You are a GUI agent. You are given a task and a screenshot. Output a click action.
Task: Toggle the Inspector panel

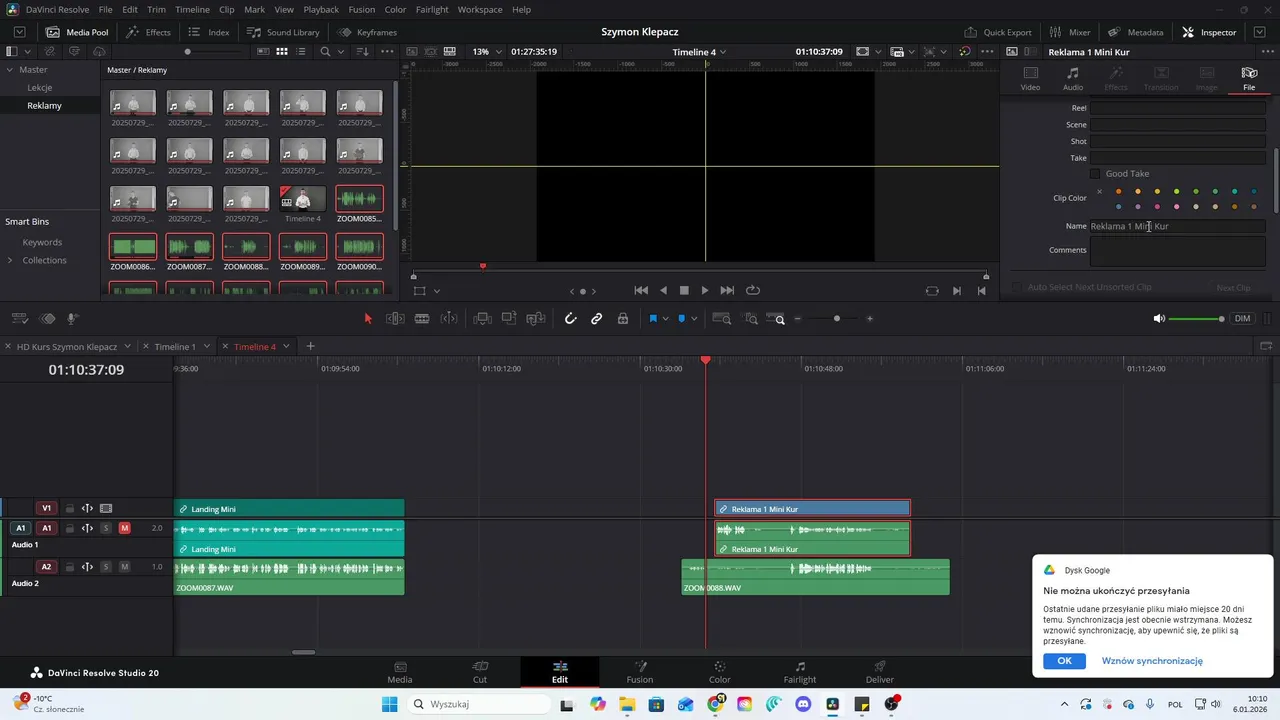pyautogui.click(x=1209, y=32)
